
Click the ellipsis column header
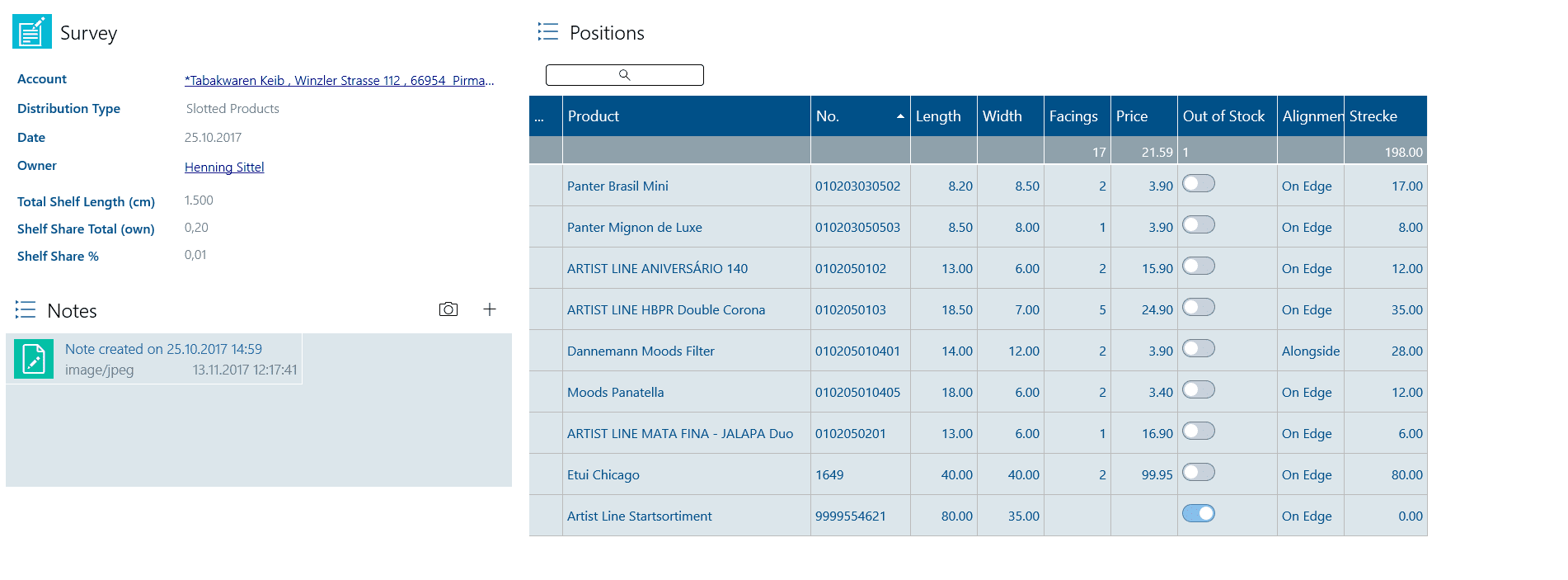(546, 116)
